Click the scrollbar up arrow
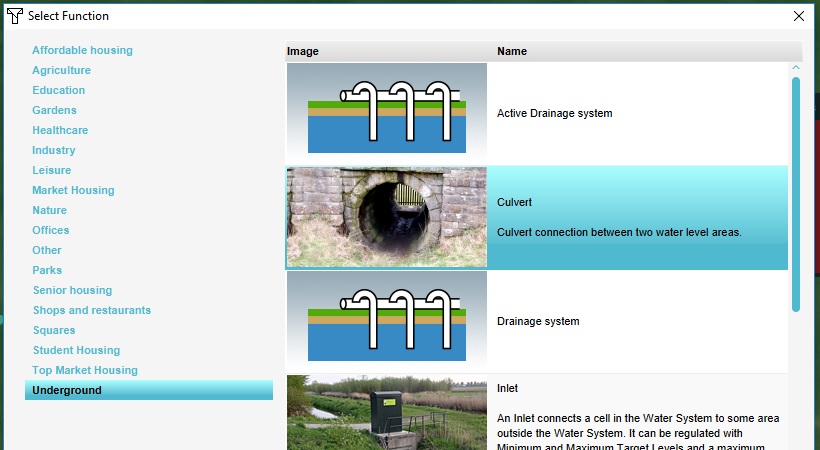The image size is (820, 450). (x=796, y=68)
